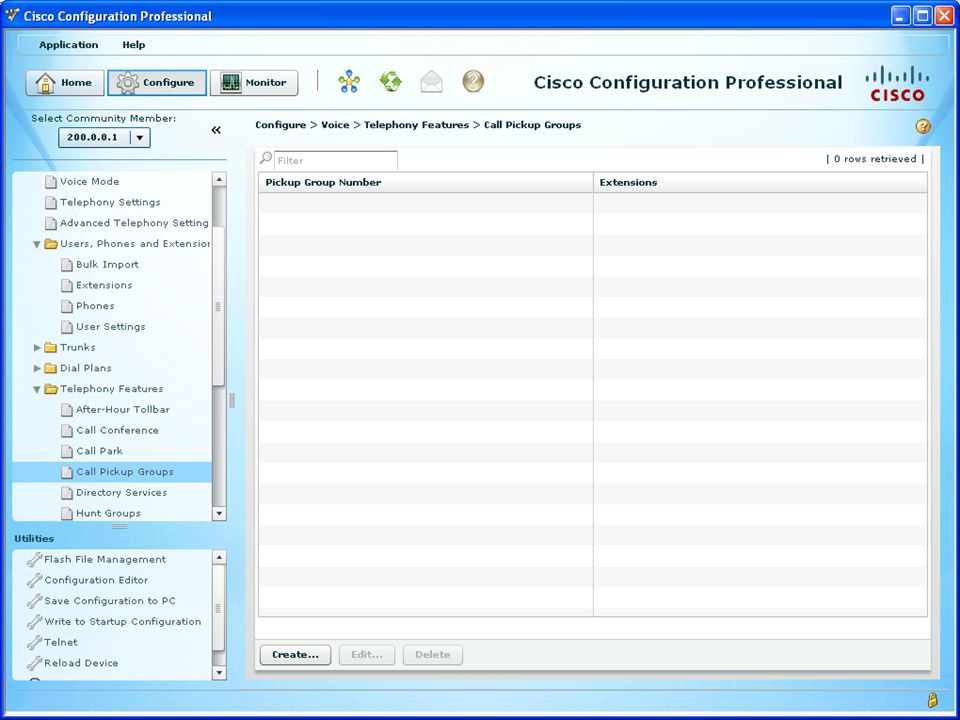Focus the Filter input field

point(336,160)
